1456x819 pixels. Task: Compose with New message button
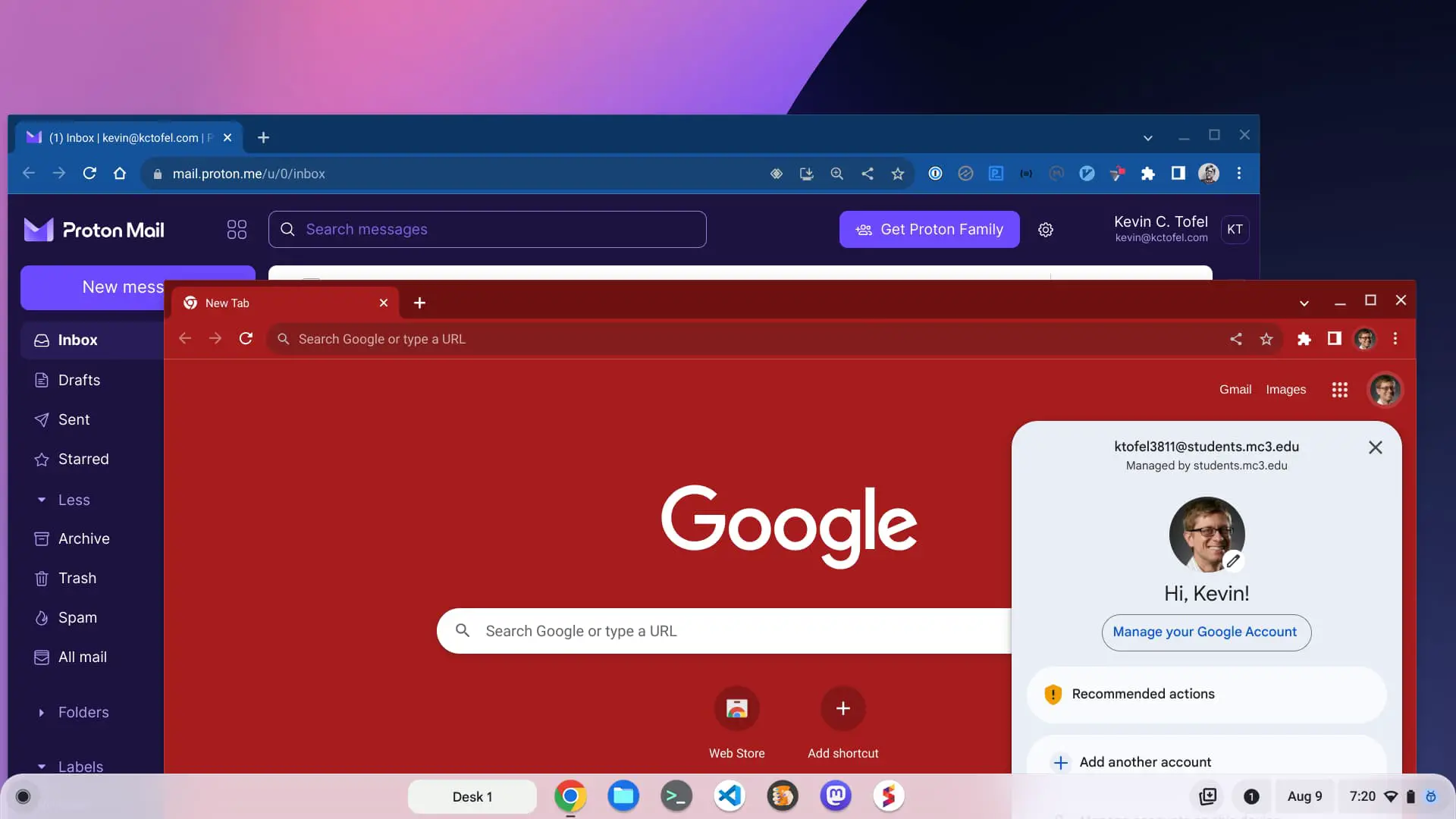(x=93, y=287)
